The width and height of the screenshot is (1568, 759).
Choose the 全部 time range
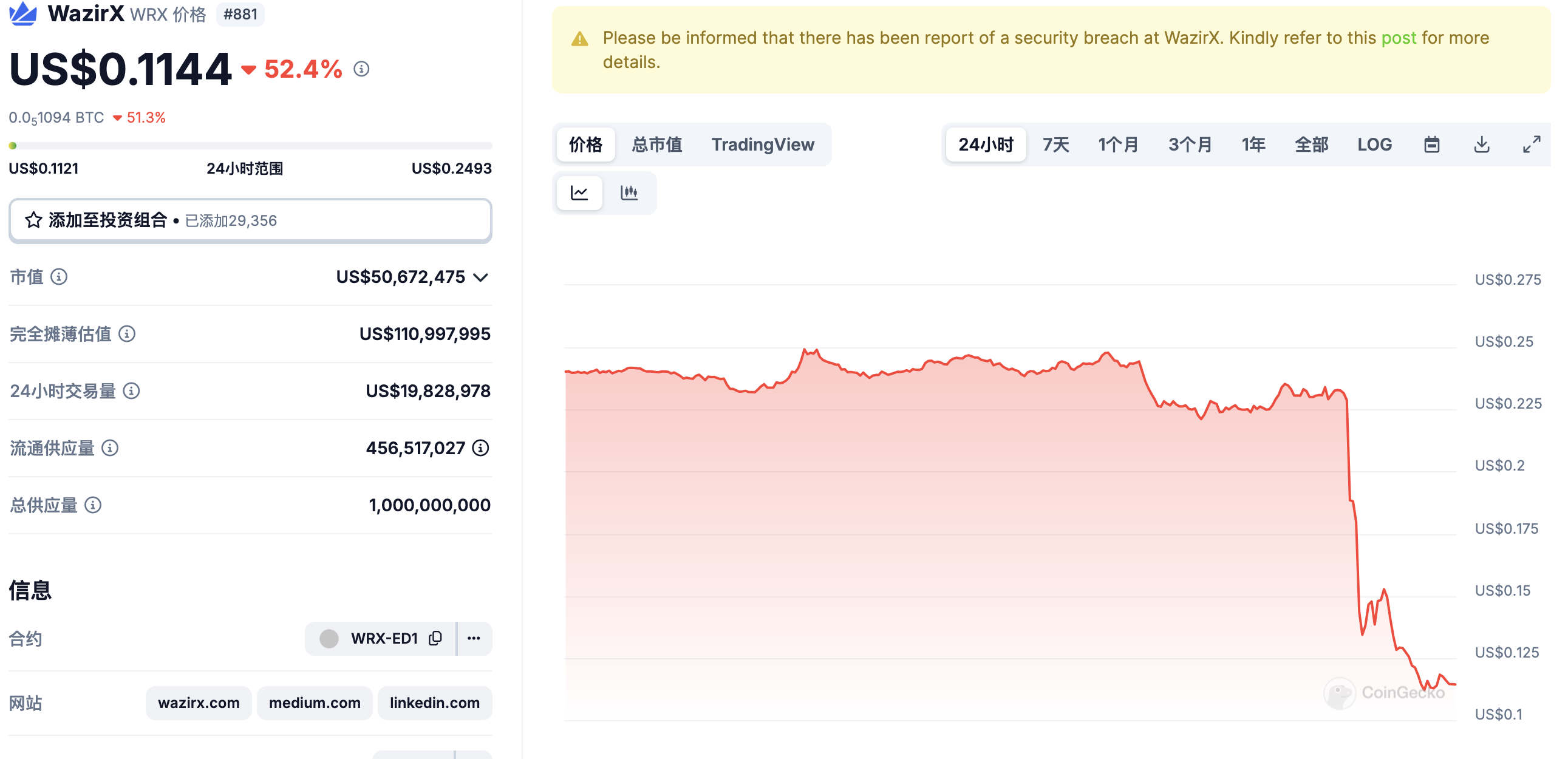[1311, 145]
